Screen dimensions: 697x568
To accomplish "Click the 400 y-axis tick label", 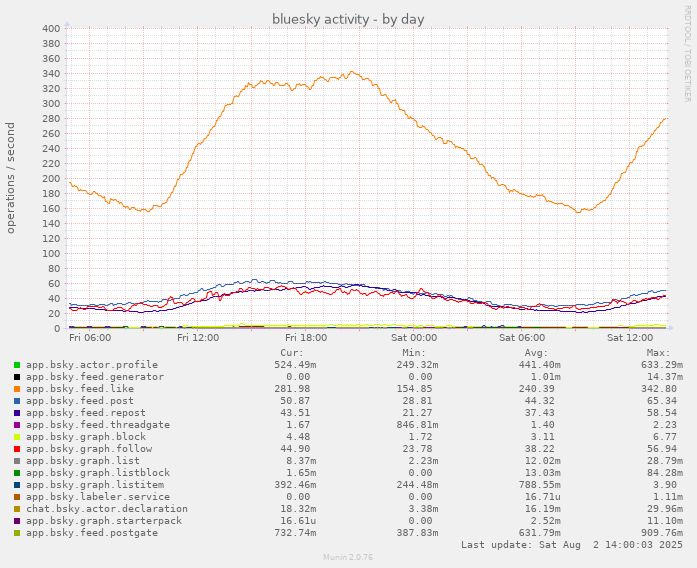I will click(x=51, y=29).
